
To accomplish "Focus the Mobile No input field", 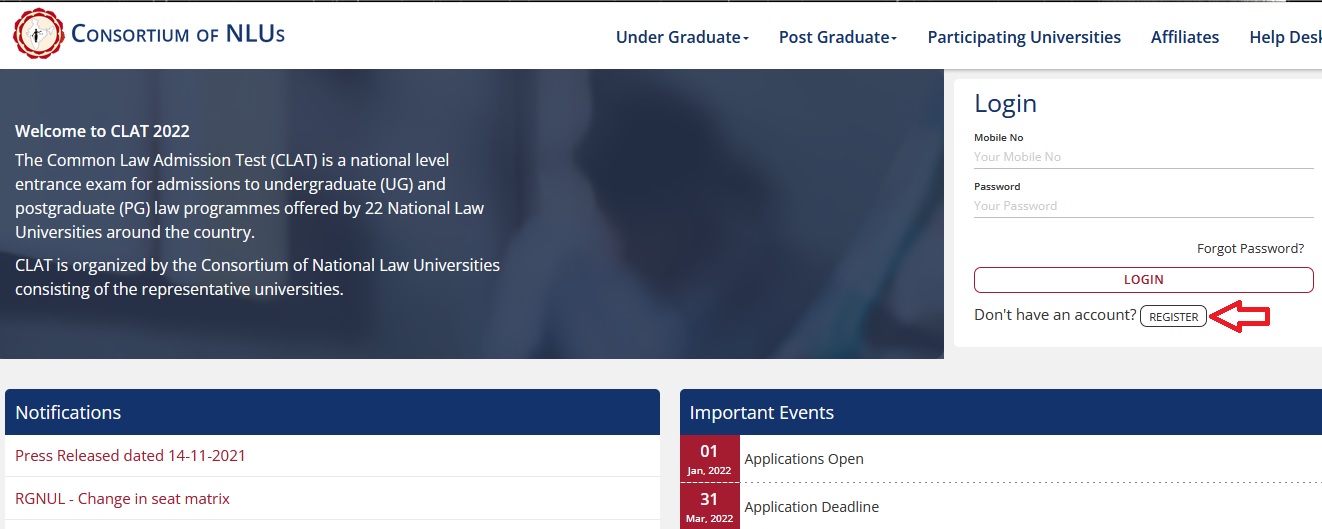I will coord(1143,157).
